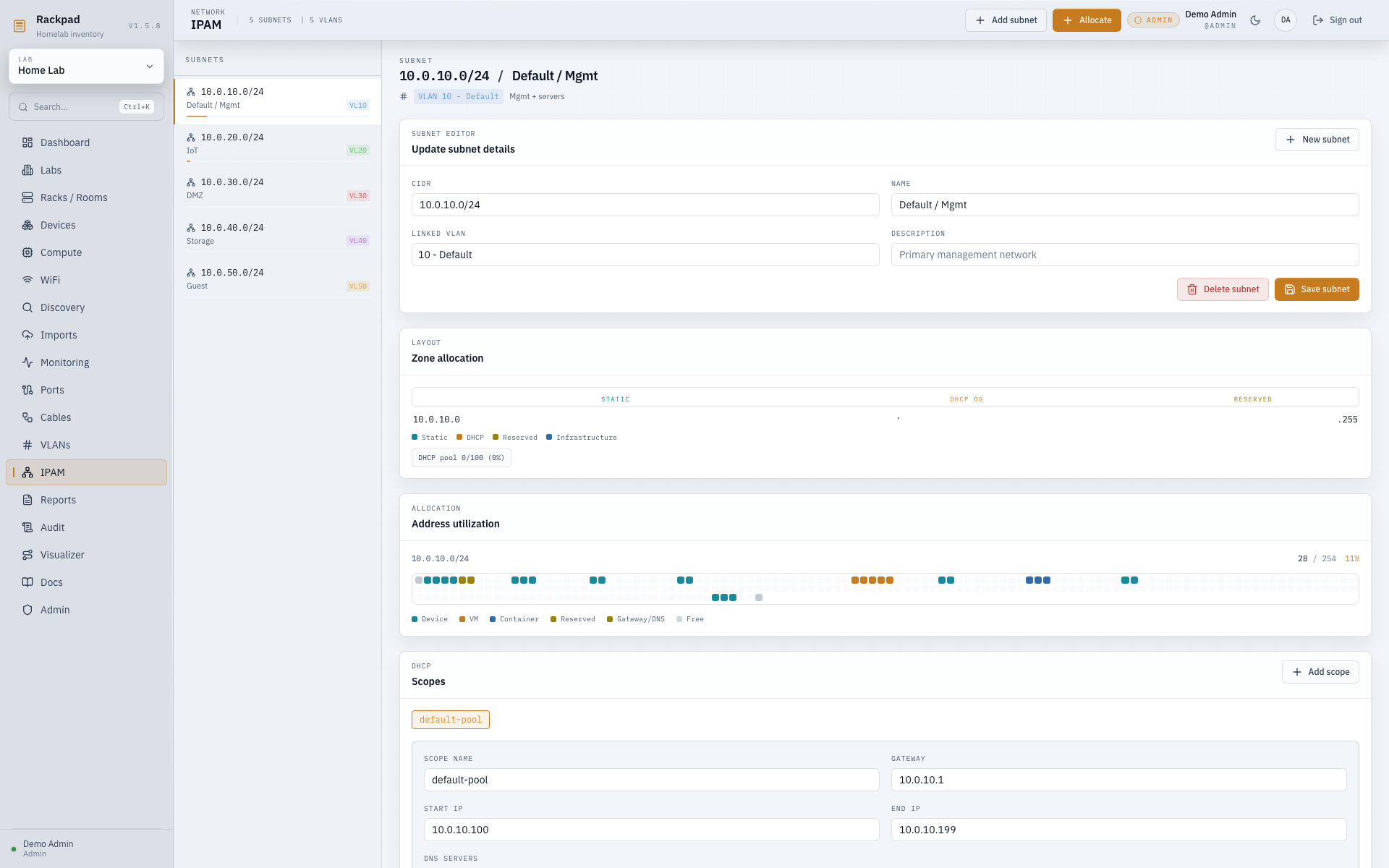Click the VLAN 10 - Default tag
Screen dimensions: 1389x868
458,96
